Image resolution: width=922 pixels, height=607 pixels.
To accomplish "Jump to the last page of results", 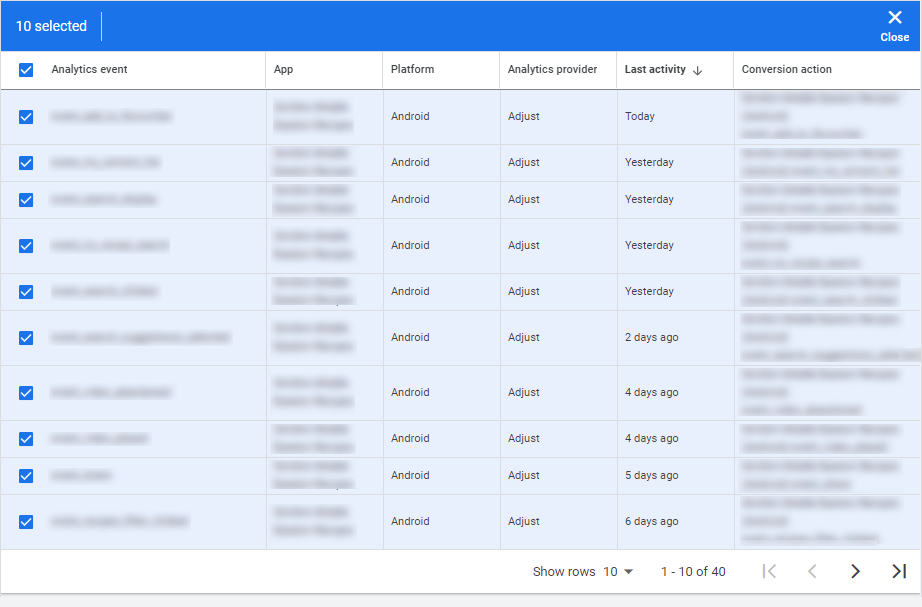I will pyautogui.click(x=898, y=571).
